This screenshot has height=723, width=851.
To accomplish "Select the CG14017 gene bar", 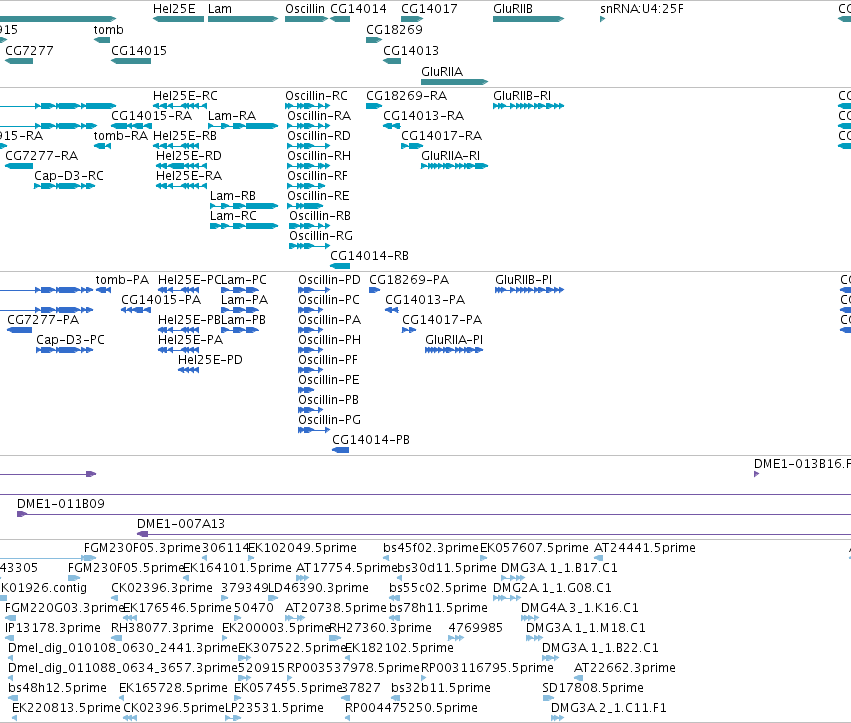I will click(412, 19).
